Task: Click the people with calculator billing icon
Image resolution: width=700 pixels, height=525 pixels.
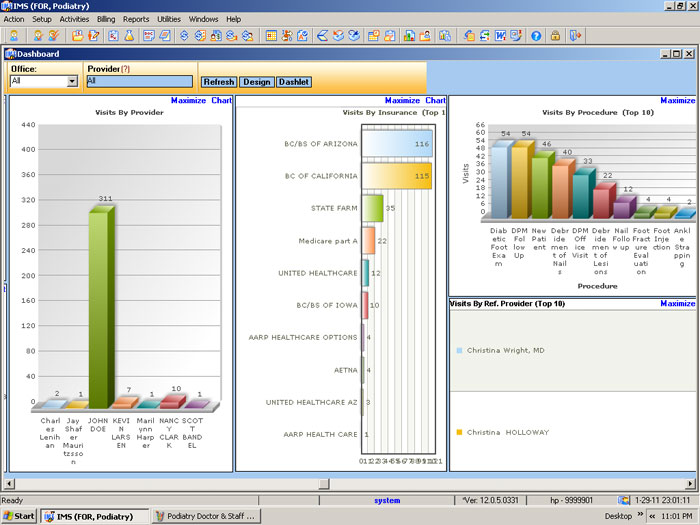Action: pyautogui.click(x=216, y=36)
